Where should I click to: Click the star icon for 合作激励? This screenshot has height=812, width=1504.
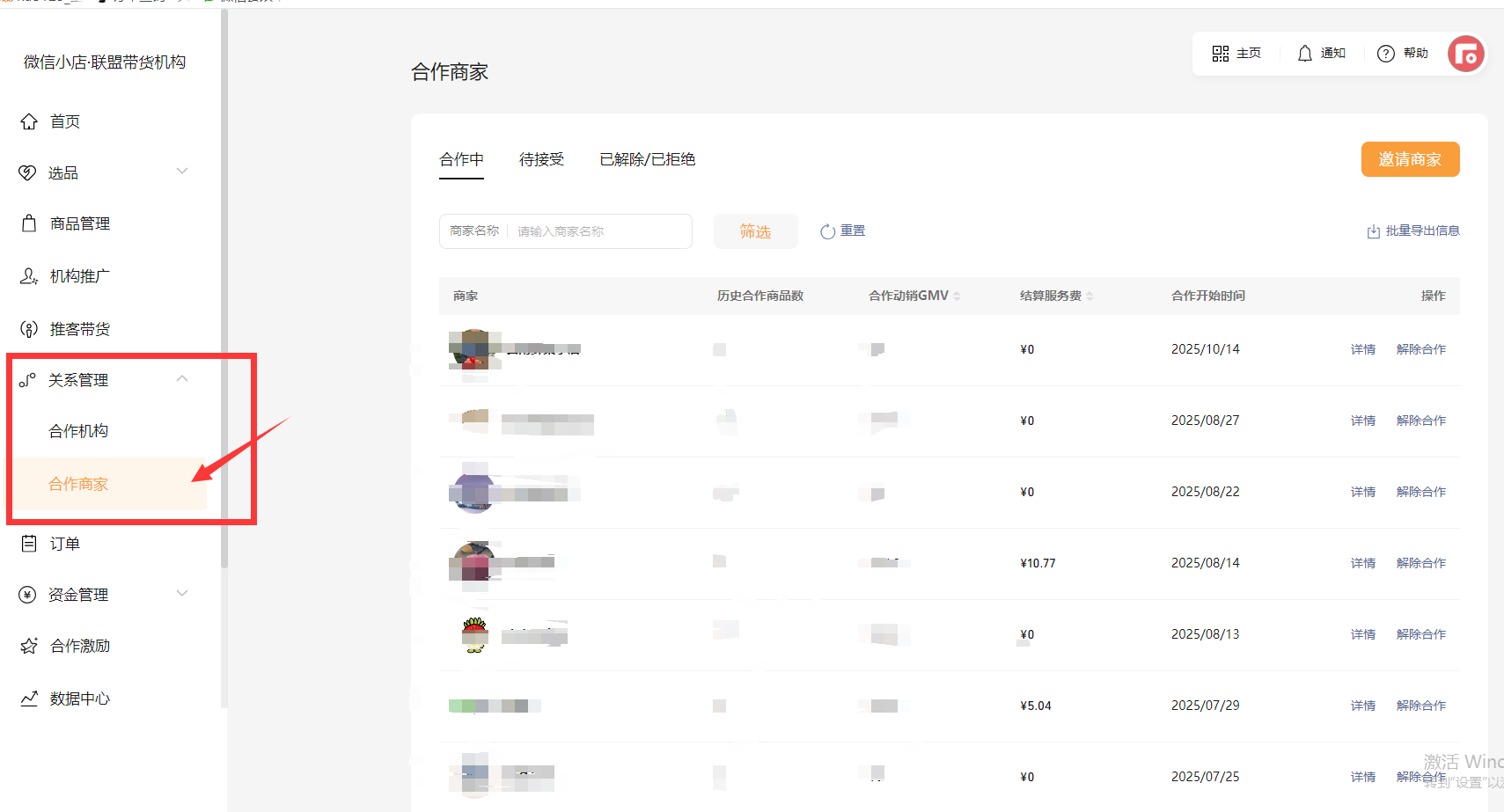click(x=29, y=646)
